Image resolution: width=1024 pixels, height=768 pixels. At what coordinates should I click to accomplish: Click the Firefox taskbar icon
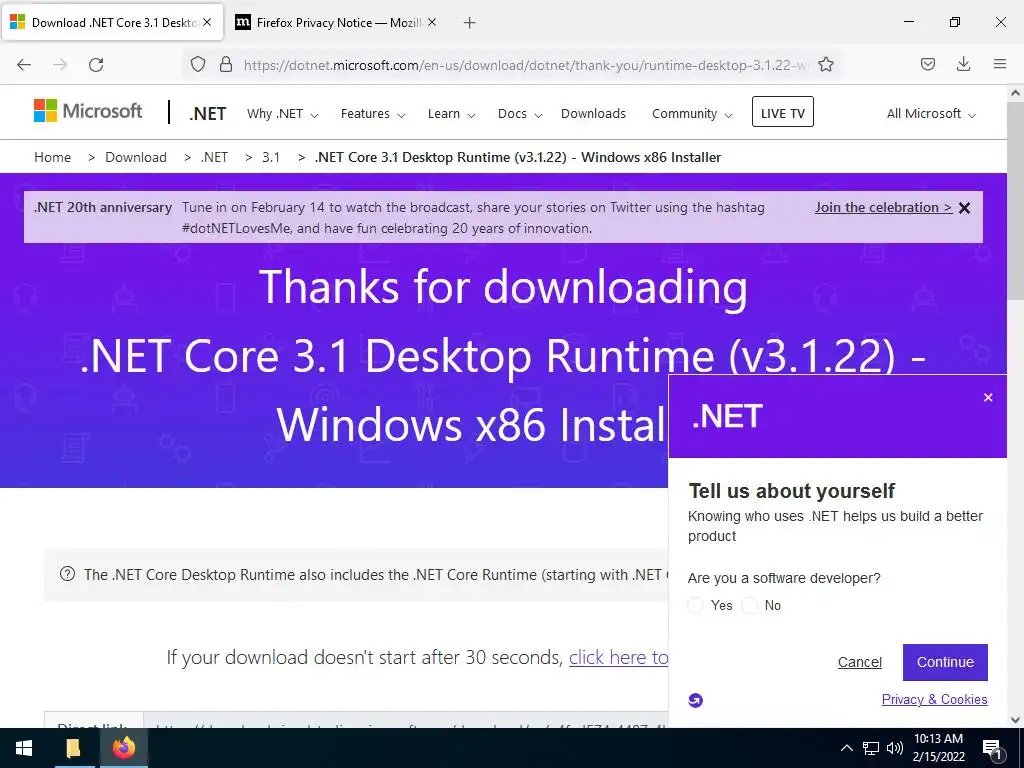coord(123,748)
